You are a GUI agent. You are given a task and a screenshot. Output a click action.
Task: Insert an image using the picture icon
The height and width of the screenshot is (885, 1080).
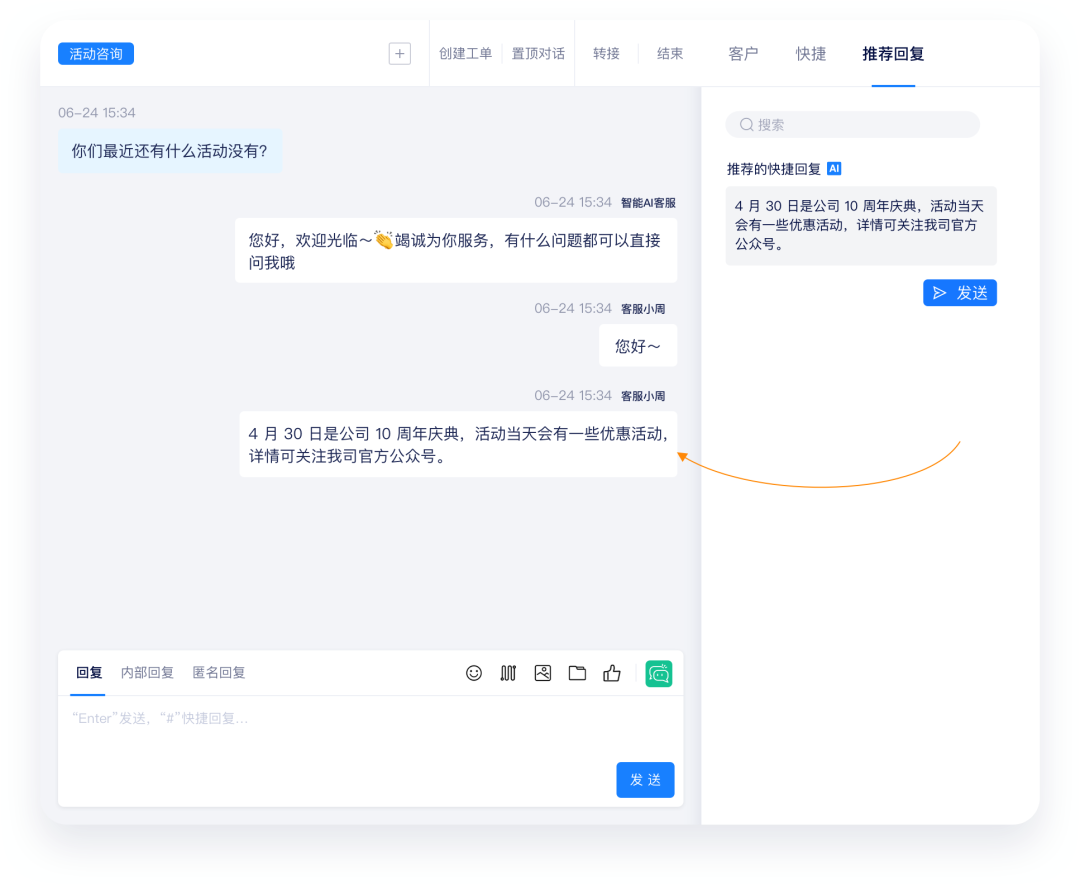coord(543,673)
